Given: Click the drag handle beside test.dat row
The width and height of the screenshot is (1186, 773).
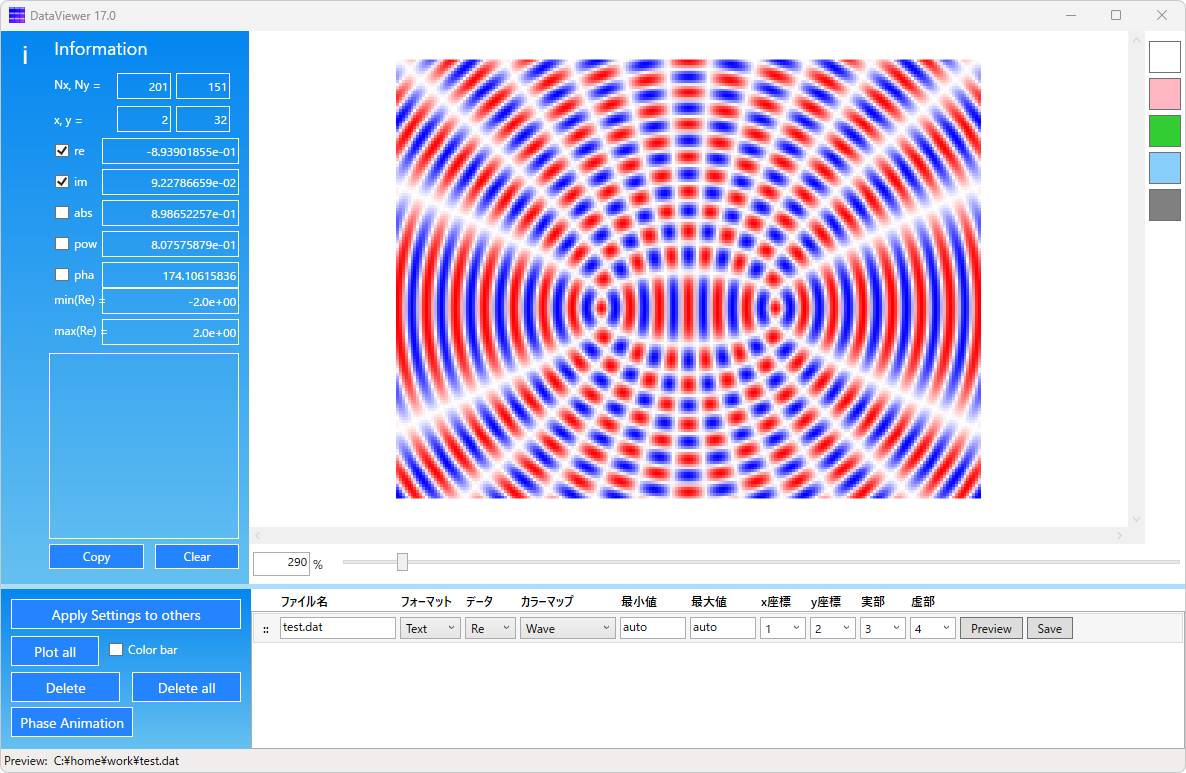Looking at the screenshot, I should tap(265, 629).
